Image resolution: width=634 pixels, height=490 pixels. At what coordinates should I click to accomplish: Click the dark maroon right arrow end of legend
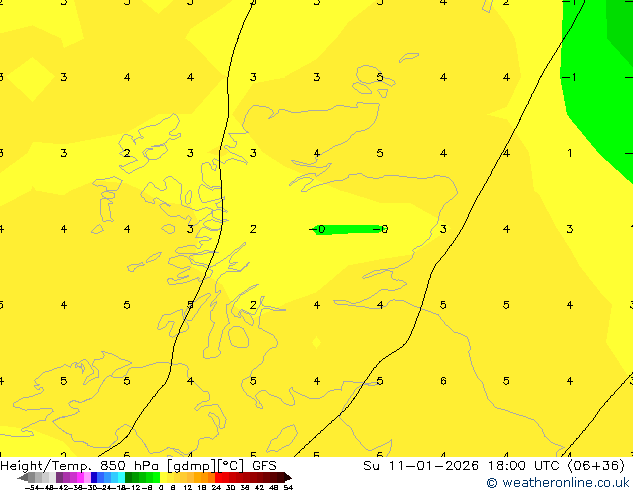pyautogui.click(x=288, y=477)
